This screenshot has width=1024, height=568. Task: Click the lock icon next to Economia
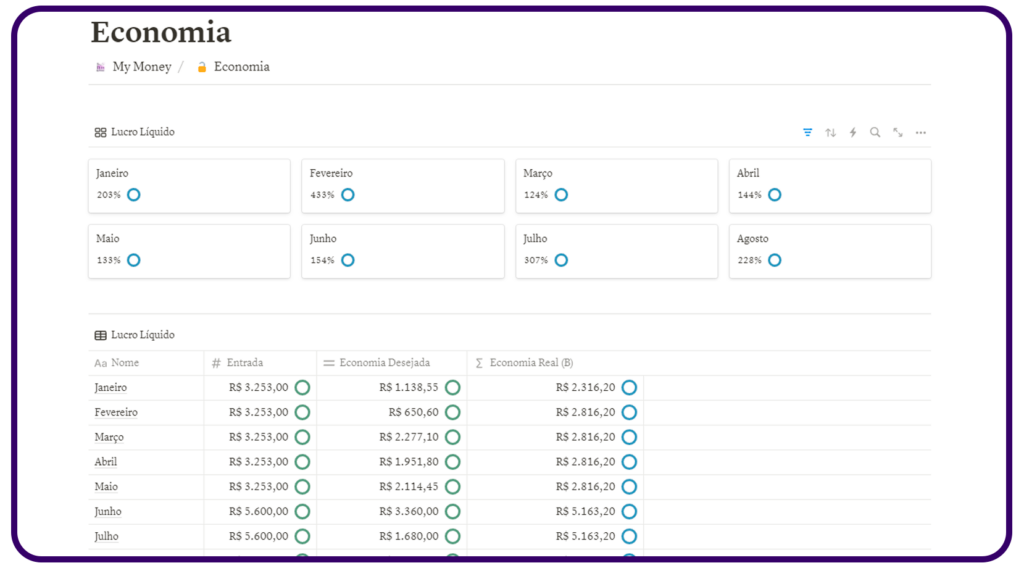[x=202, y=67]
